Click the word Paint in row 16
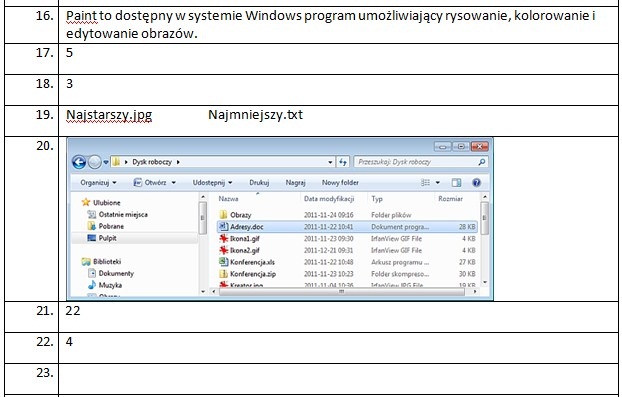 [x=81, y=16]
